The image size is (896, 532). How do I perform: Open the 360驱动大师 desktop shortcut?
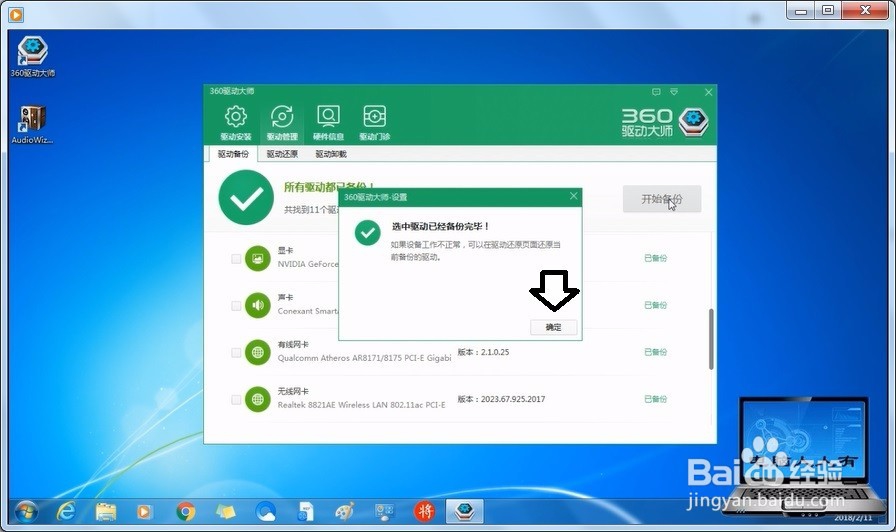(33, 56)
